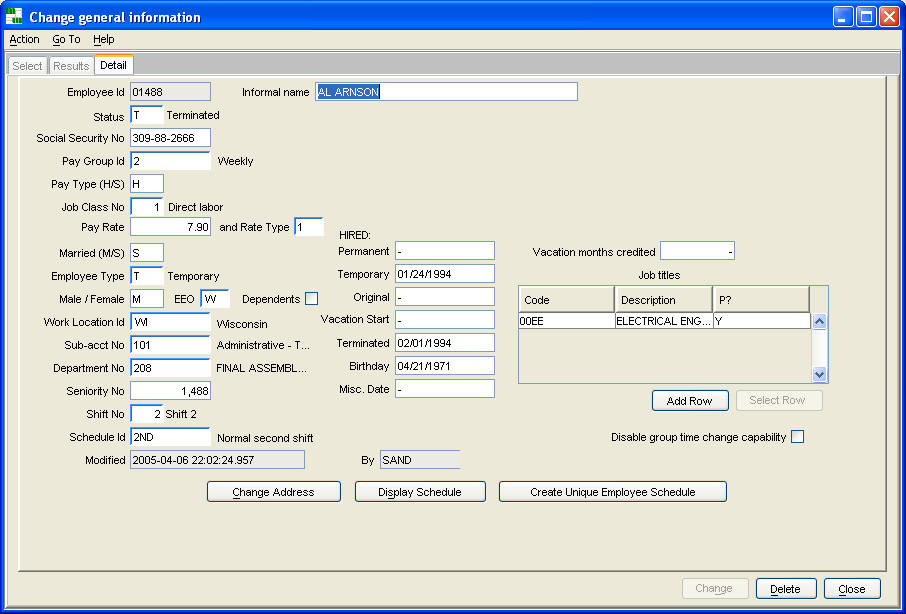Click the application icon in the title bar
This screenshot has width=906, height=614.
point(13,17)
